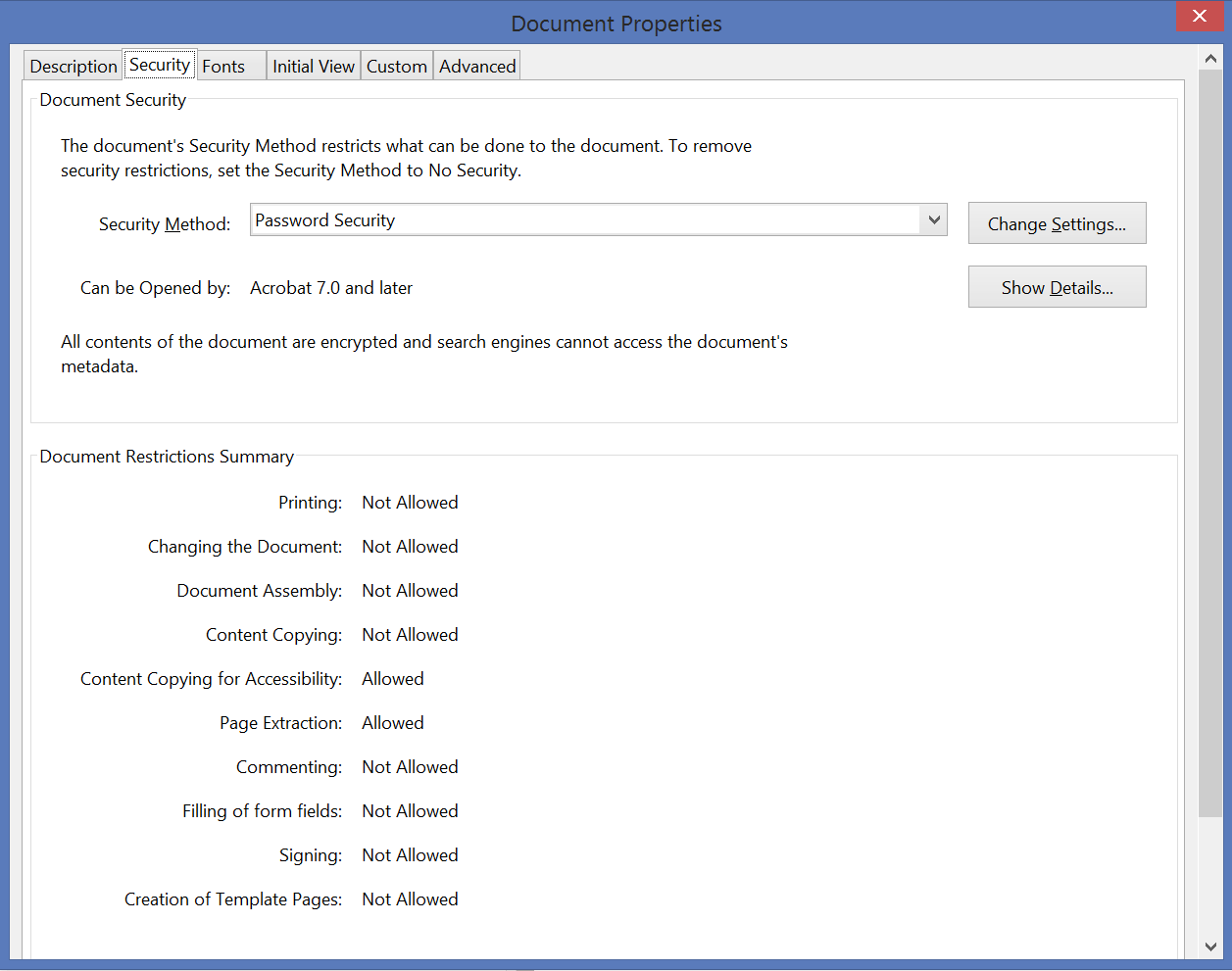1232x971 pixels.
Task: Close the Document Properties dialog
Action: coord(1200,16)
